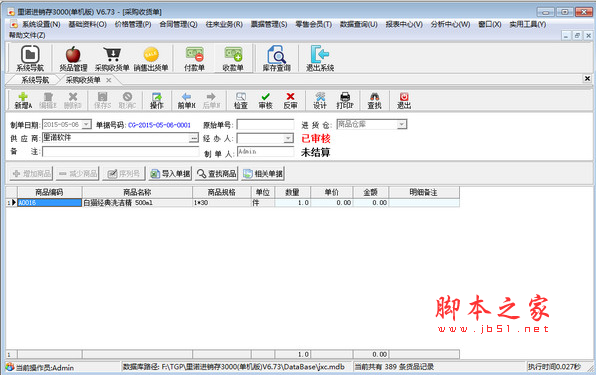Expand 经办人 dropdown

[x=288, y=138]
